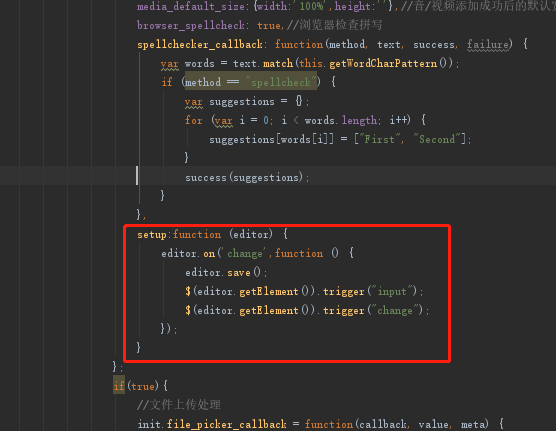Click 'words.length' in the for loop
This screenshot has width=556, height=431.
(x=340, y=120)
